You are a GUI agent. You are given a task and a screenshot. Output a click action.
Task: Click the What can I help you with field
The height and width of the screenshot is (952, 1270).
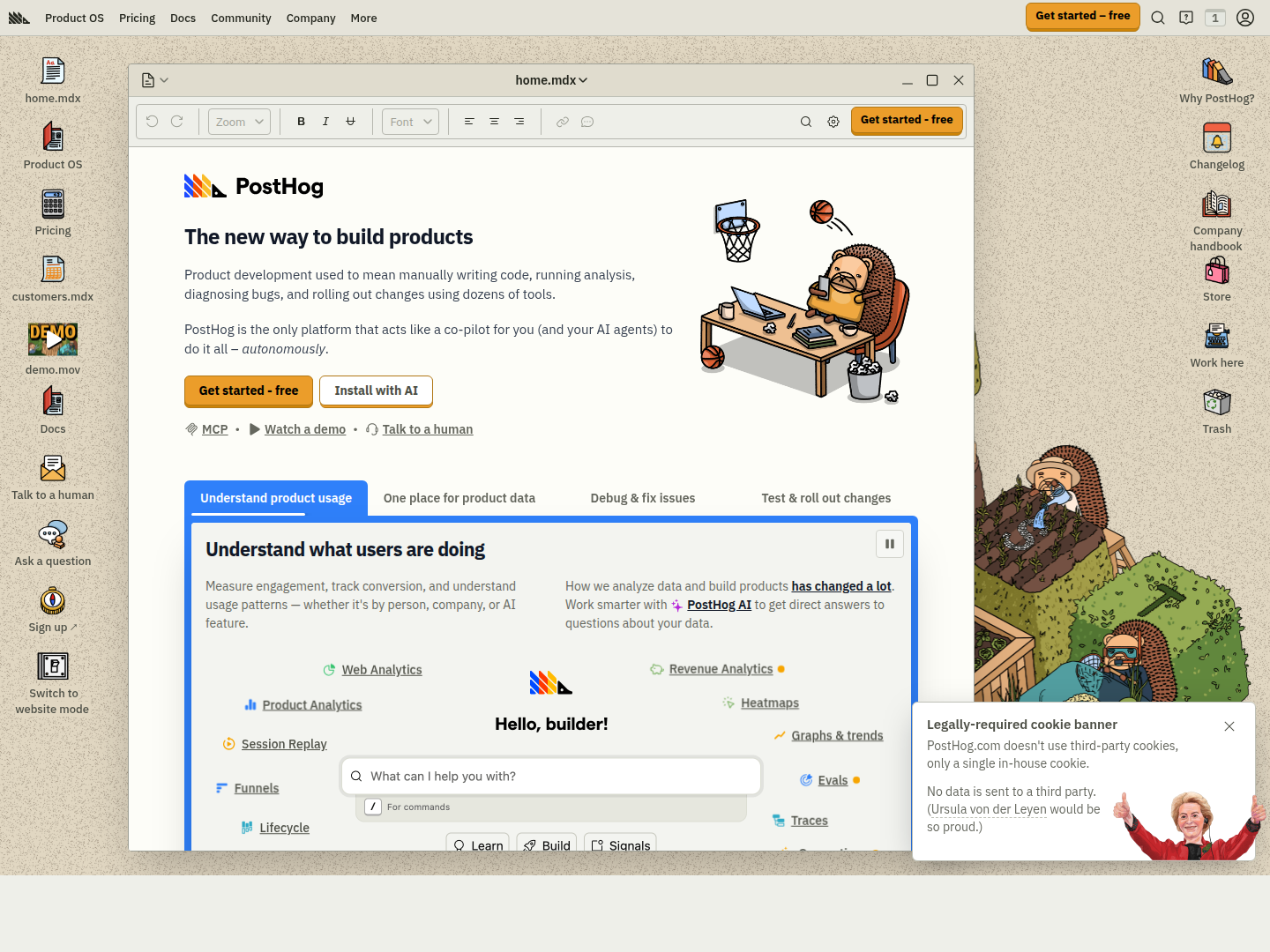[551, 777]
